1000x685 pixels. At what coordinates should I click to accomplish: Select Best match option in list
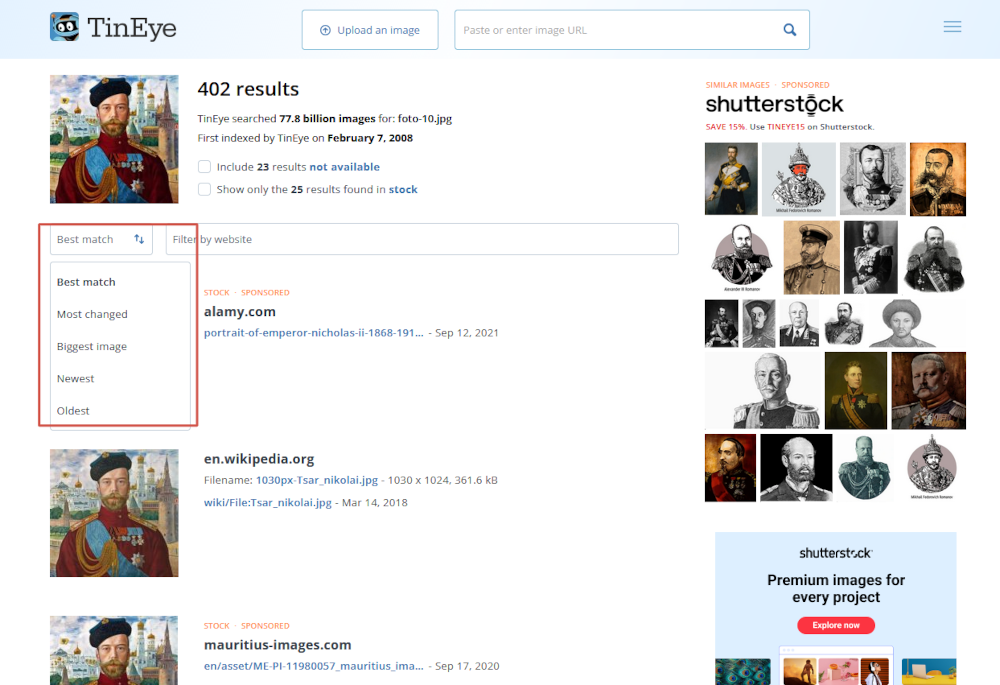[x=86, y=282]
